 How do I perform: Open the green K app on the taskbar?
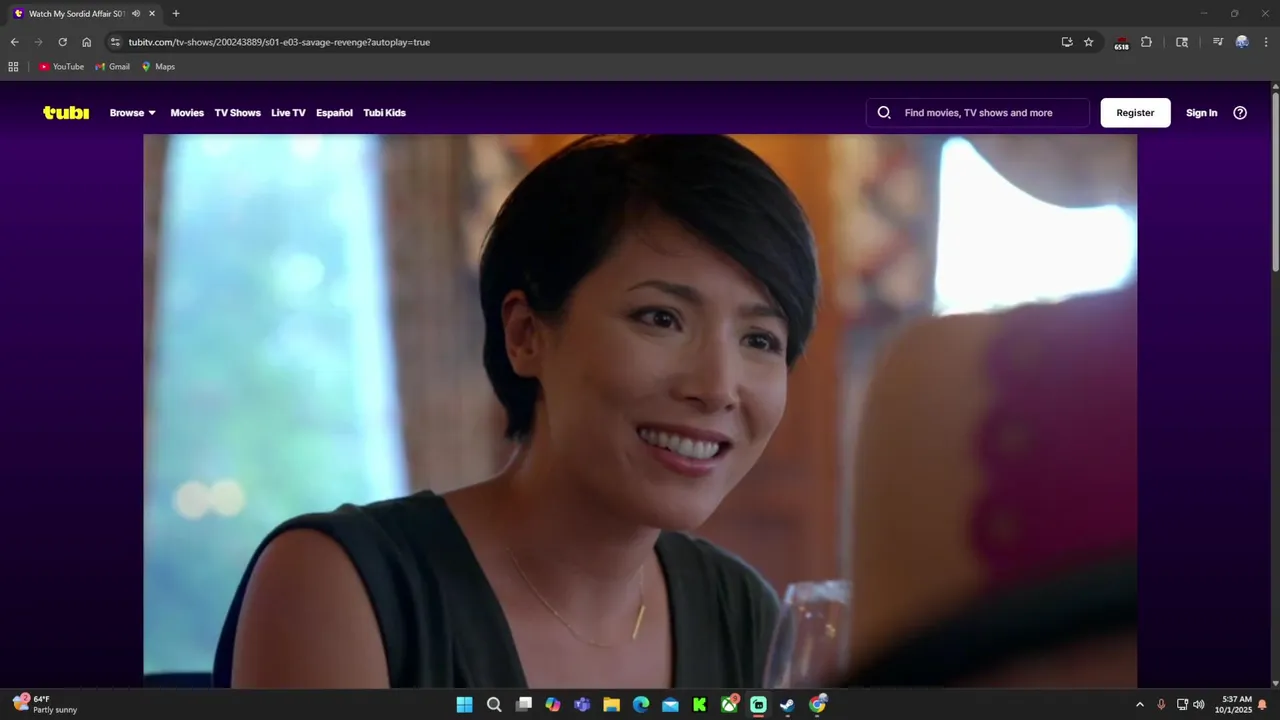coord(700,705)
